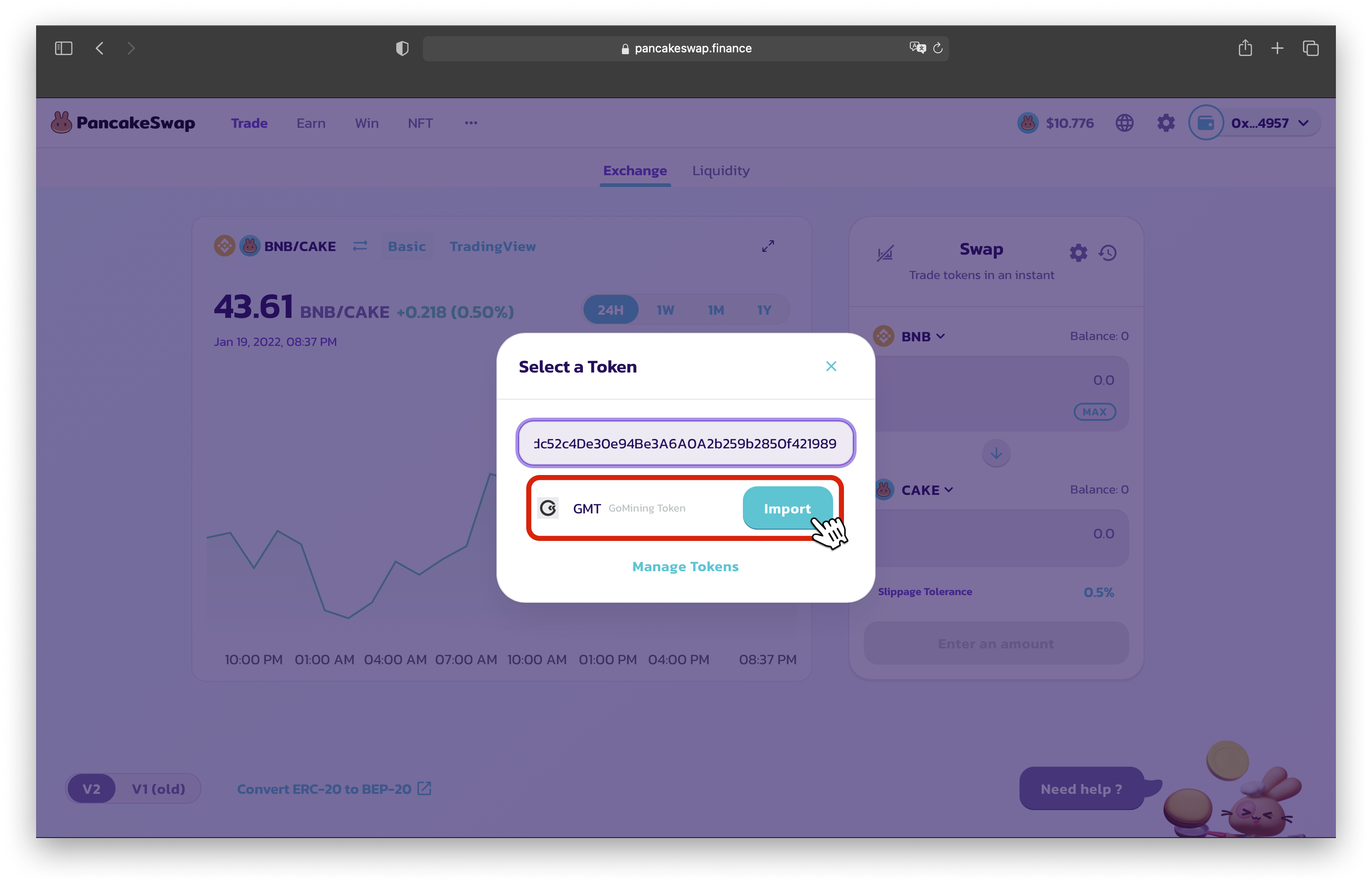Image resolution: width=1372 pixels, height=885 pixels.
Task: Import the GMT GoMining Token
Action: [x=788, y=508]
